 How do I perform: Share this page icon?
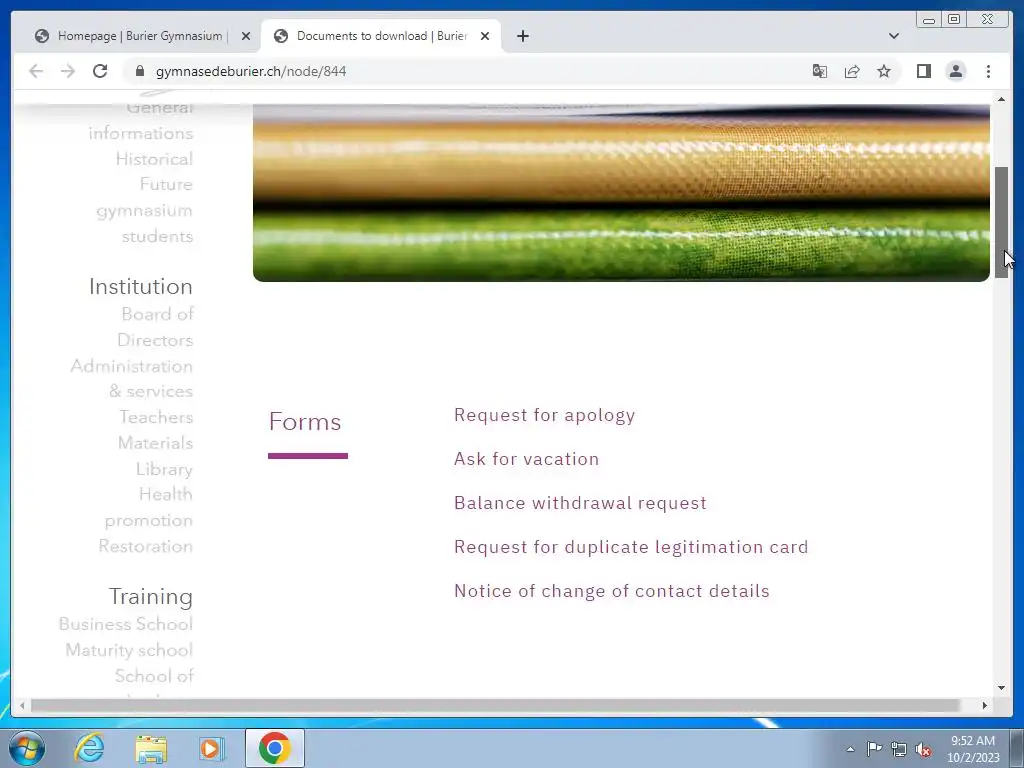coord(852,71)
